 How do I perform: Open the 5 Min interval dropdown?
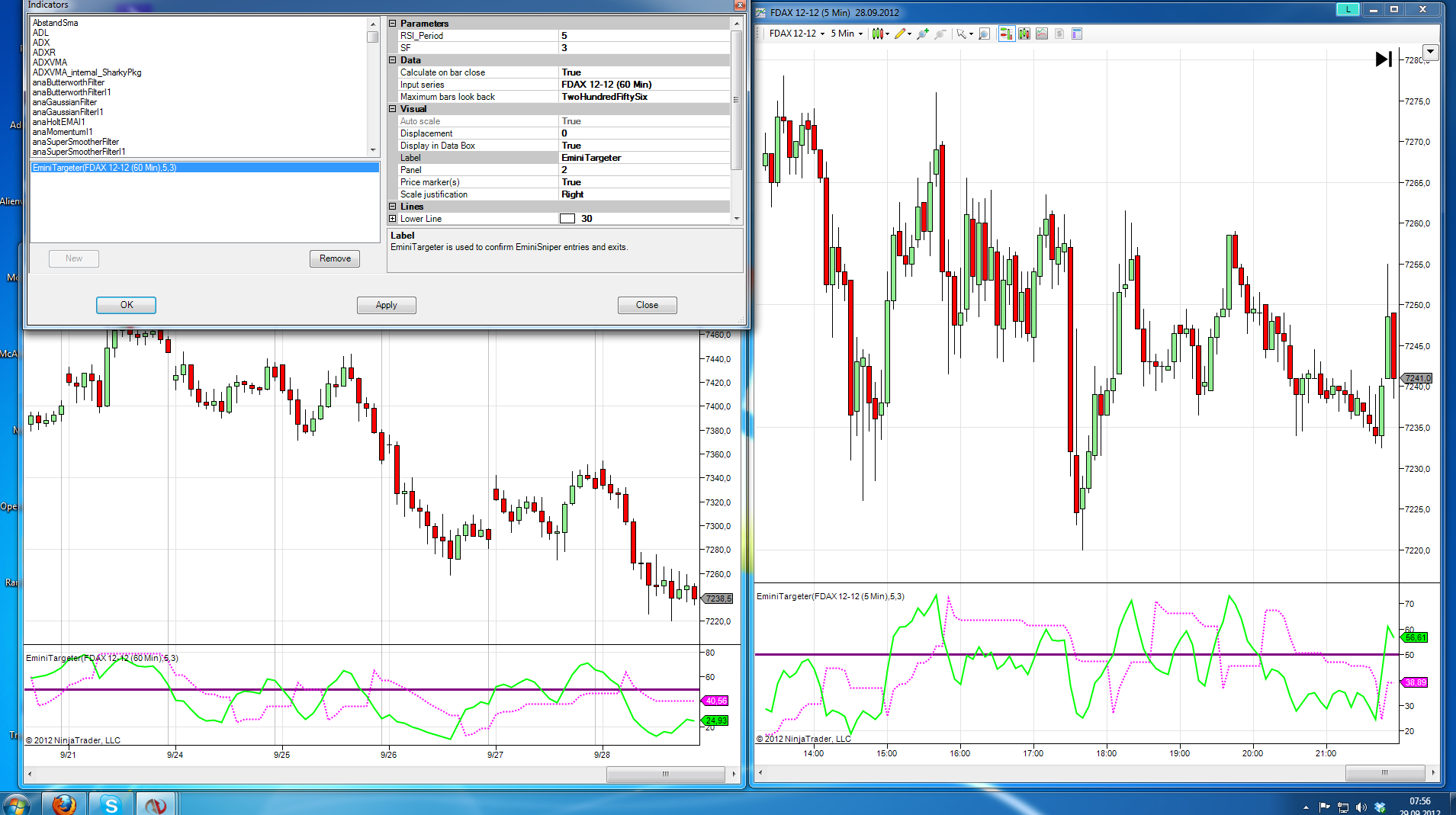(x=847, y=34)
